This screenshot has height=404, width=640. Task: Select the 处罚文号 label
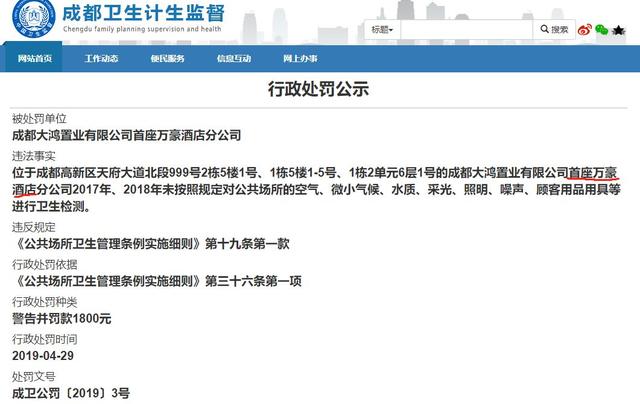(33, 376)
